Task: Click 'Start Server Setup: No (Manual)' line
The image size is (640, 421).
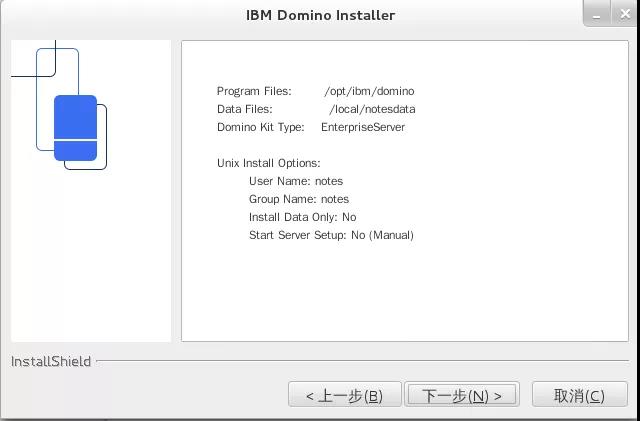Action: click(x=331, y=235)
